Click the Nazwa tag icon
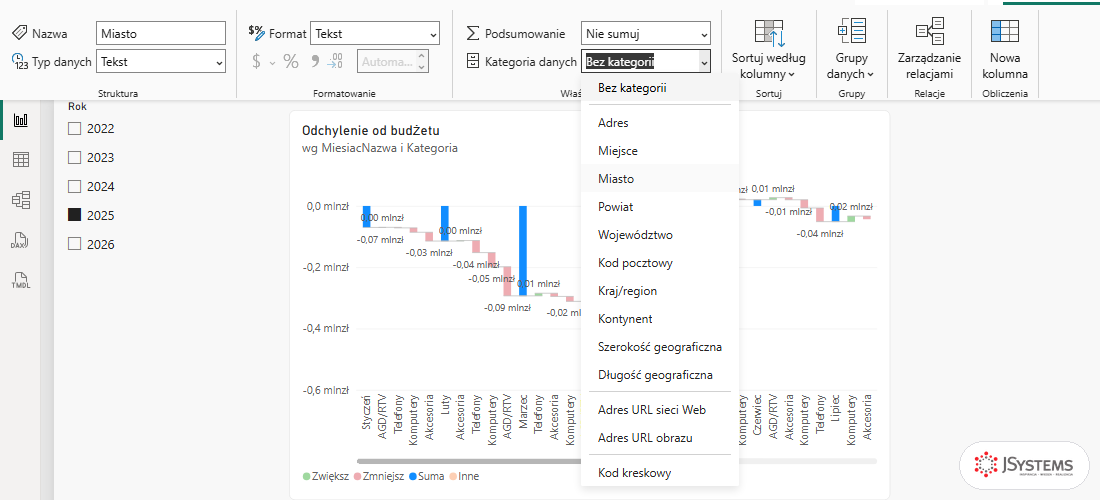The image size is (1100, 500). coord(20,32)
